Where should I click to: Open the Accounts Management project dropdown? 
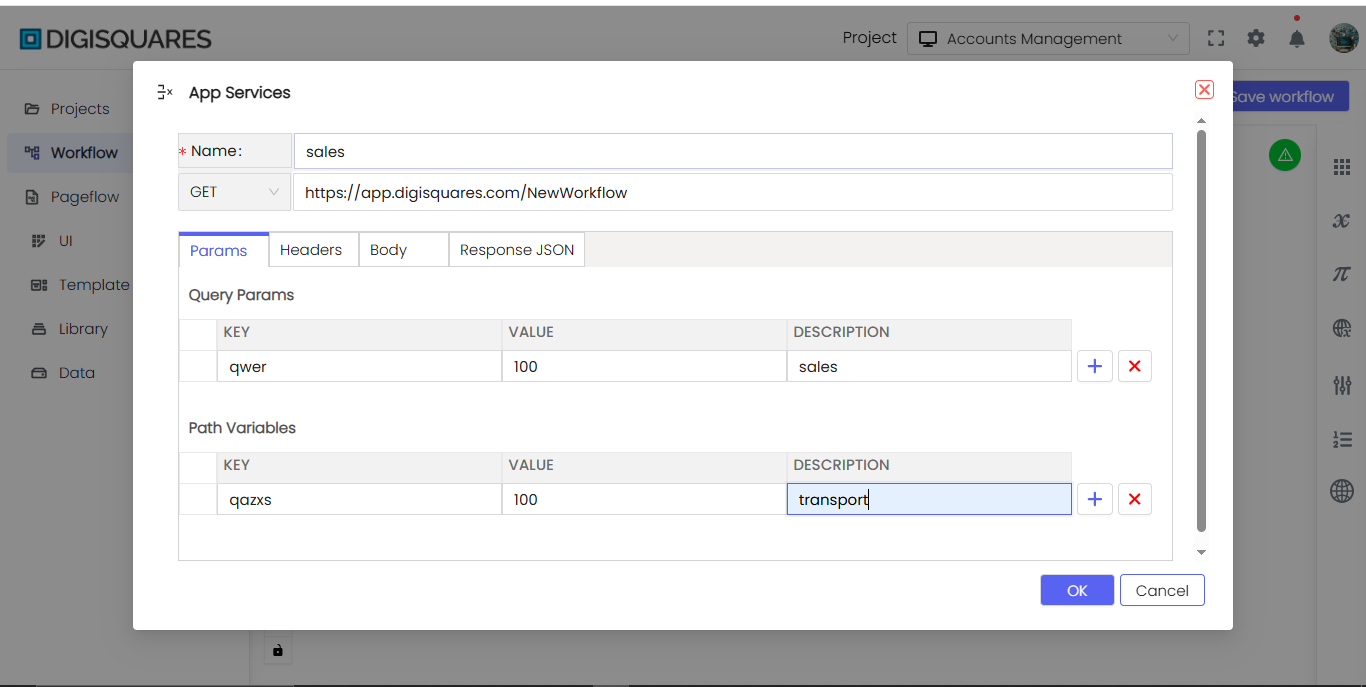(x=1048, y=38)
